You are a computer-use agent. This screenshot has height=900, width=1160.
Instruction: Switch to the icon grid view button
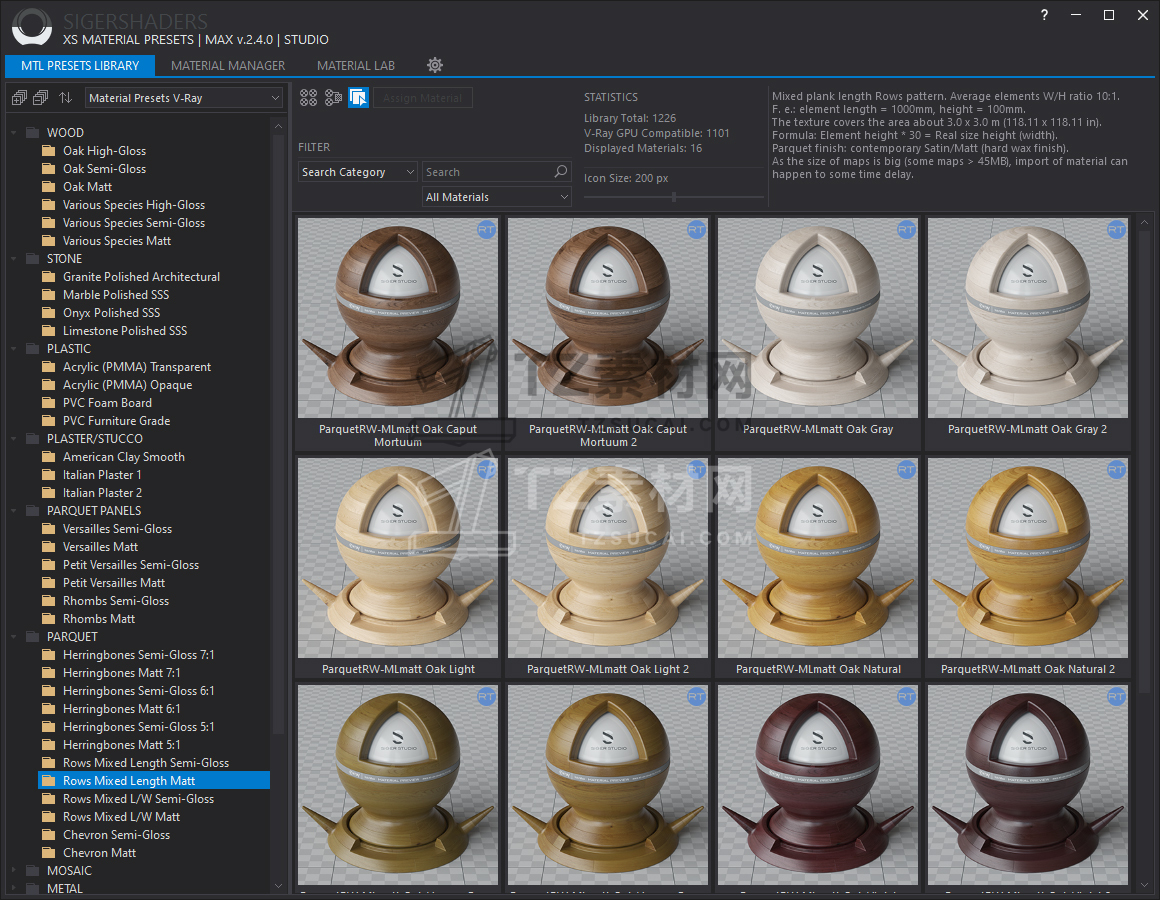308,98
